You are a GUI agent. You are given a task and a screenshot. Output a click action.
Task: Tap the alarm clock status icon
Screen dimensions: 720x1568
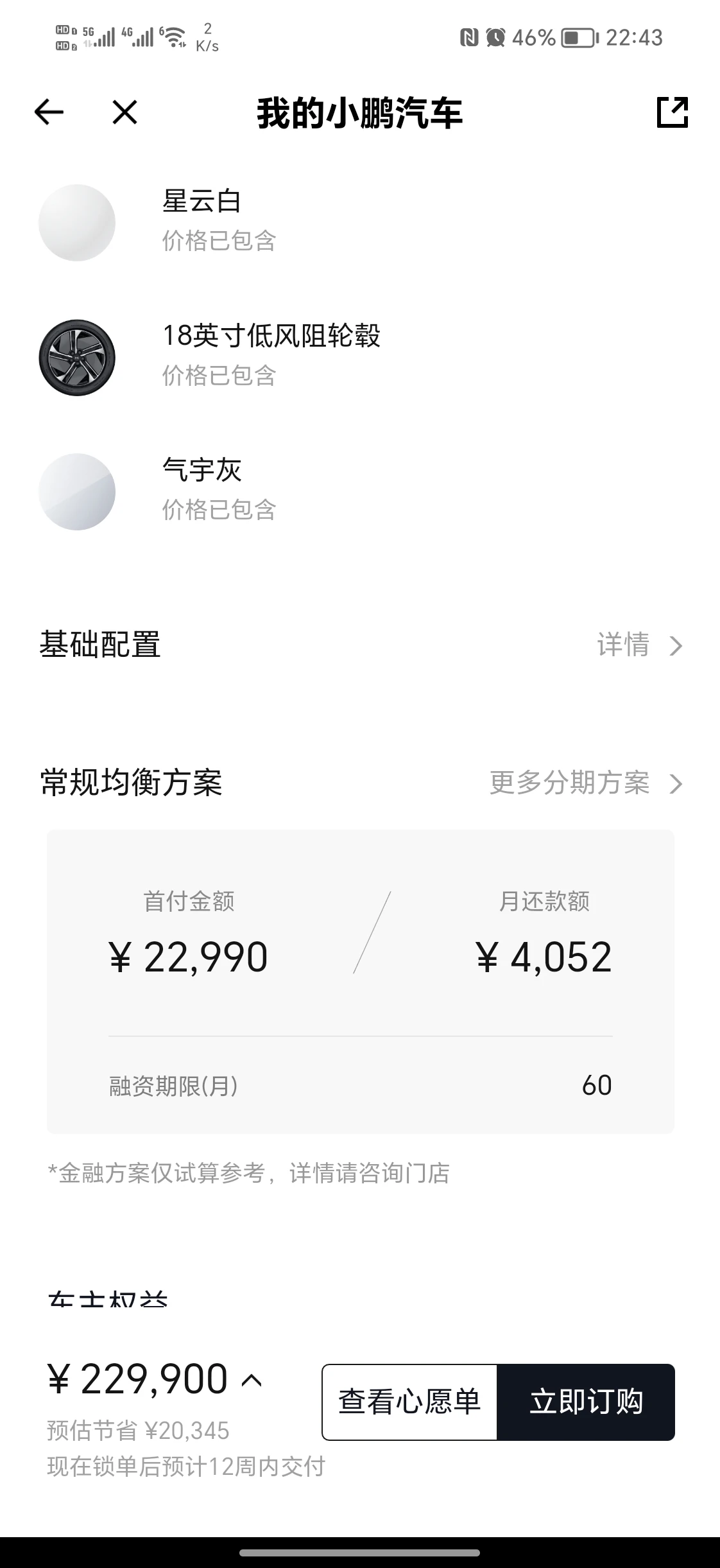point(495,38)
